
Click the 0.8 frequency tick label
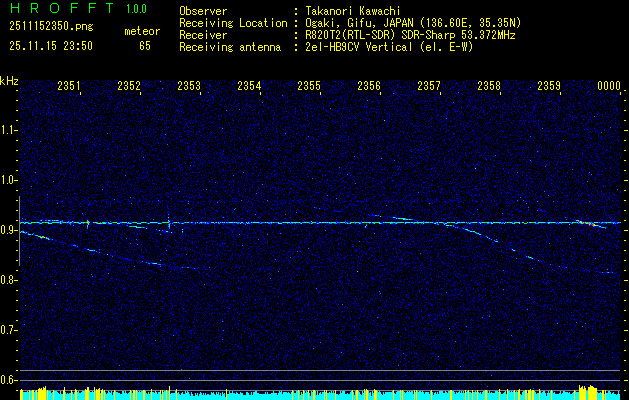point(9,280)
